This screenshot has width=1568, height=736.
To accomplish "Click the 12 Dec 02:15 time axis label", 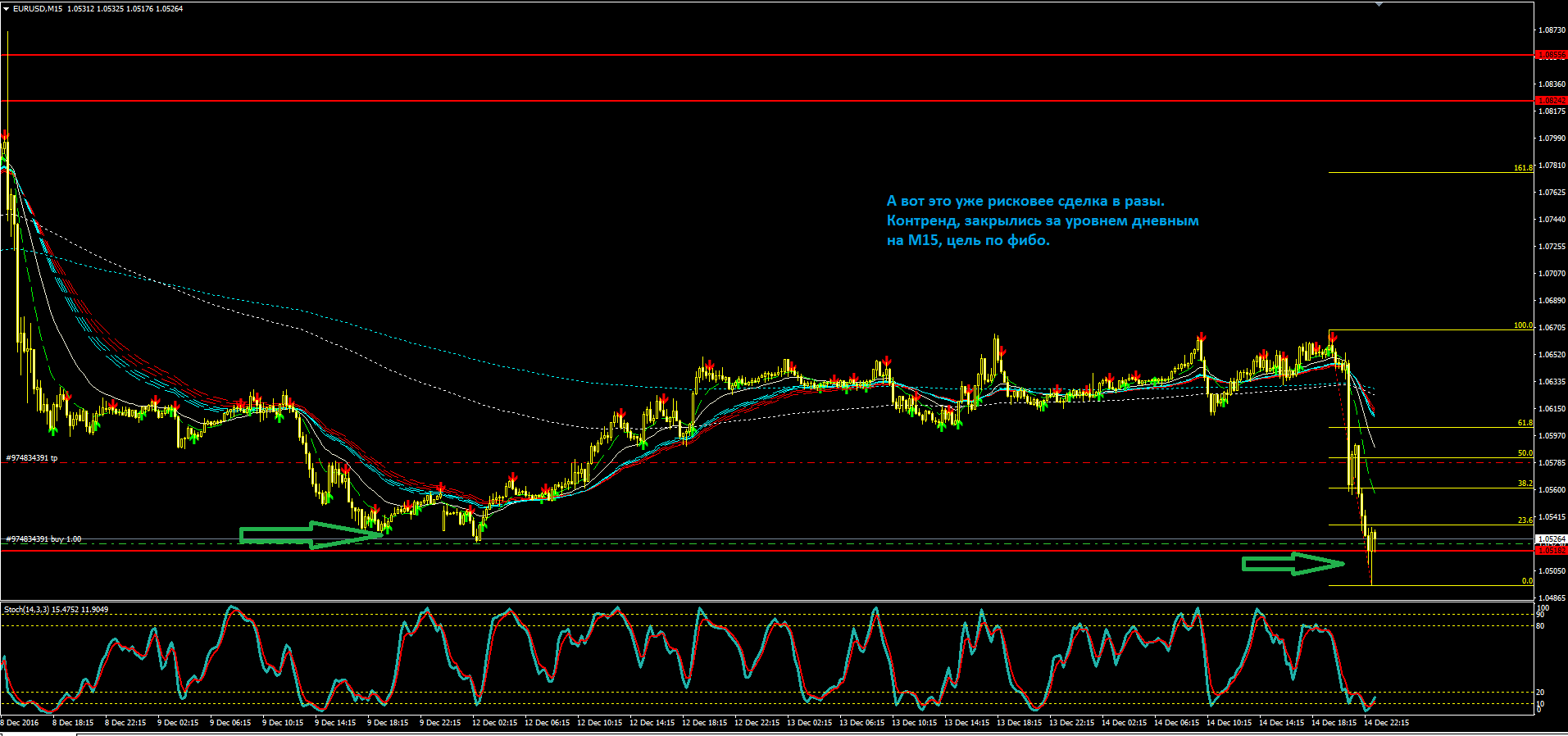I will tap(494, 723).
